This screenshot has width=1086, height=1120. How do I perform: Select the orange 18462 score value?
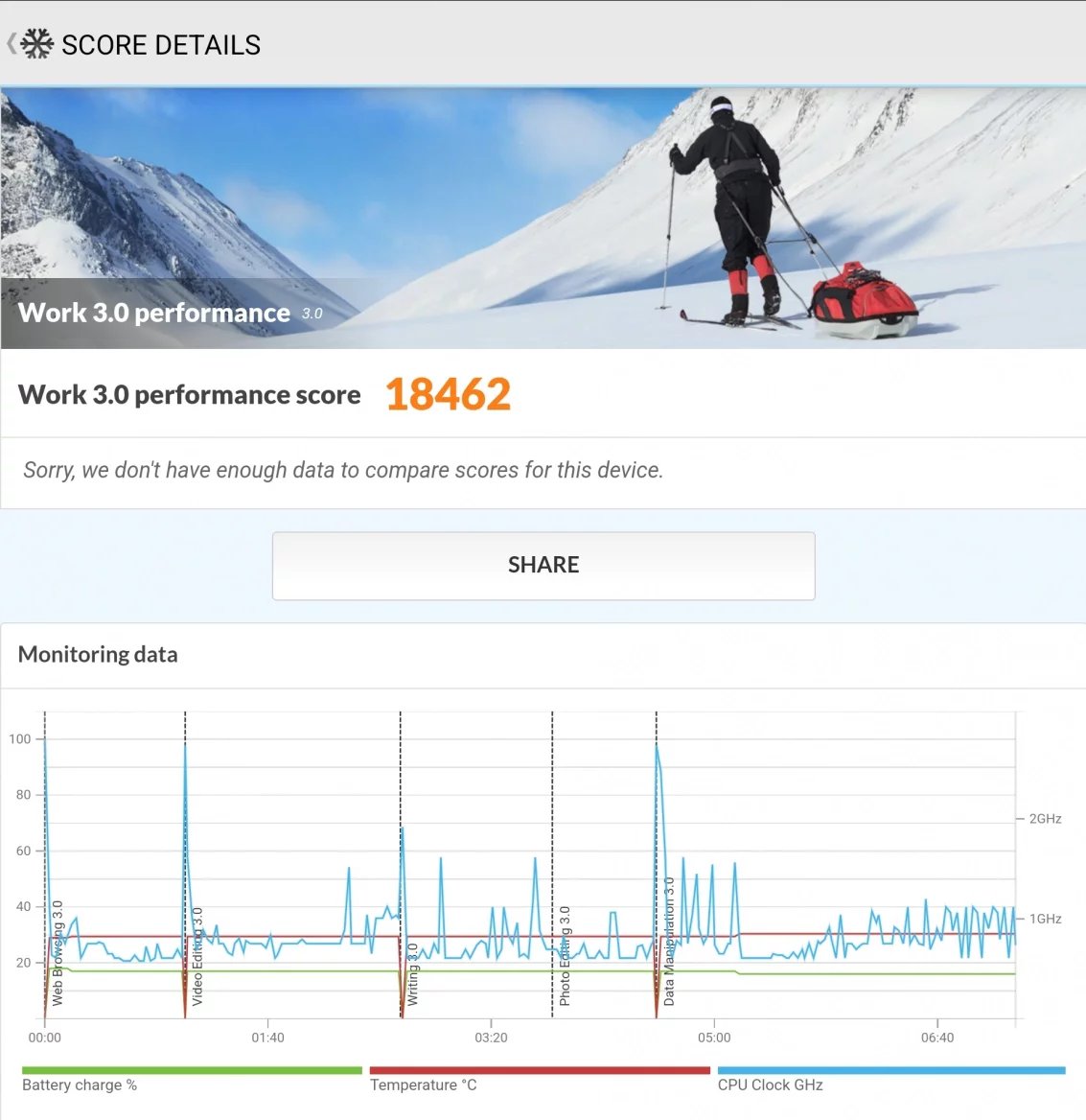coord(449,394)
